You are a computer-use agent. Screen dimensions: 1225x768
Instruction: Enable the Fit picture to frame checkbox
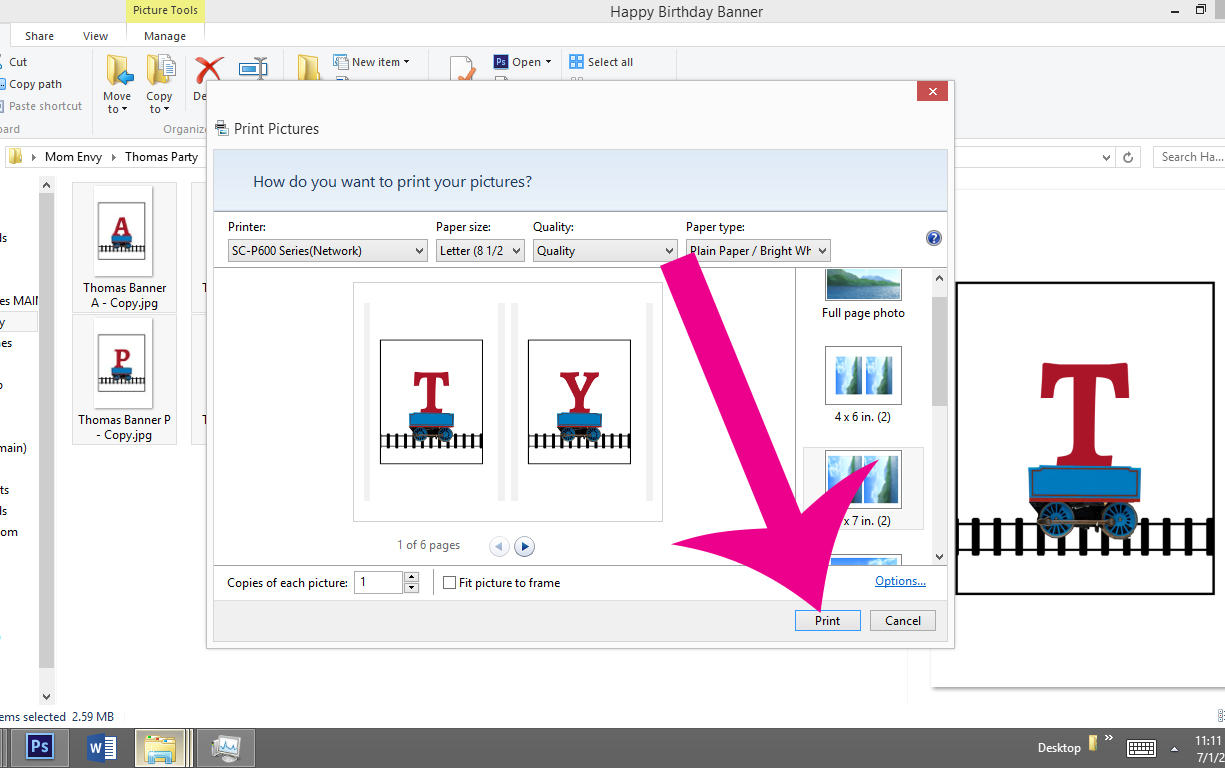pyautogui.click(x=450, y=583)
